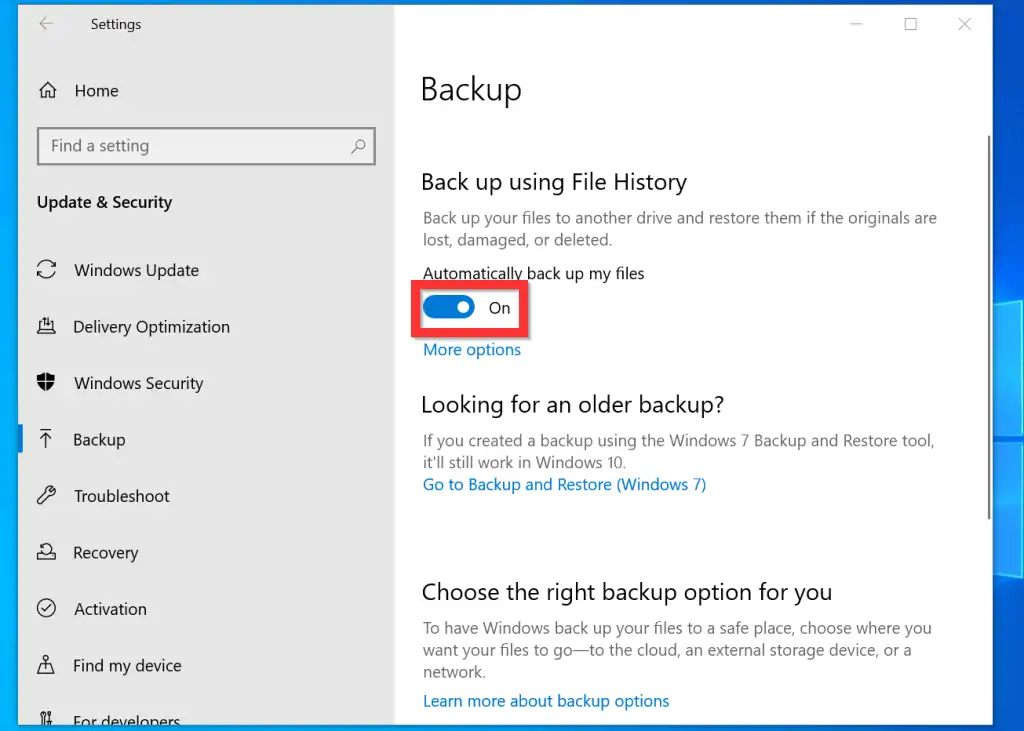
Task: Click the Backup page heading
Action: (x=471, y=89)
